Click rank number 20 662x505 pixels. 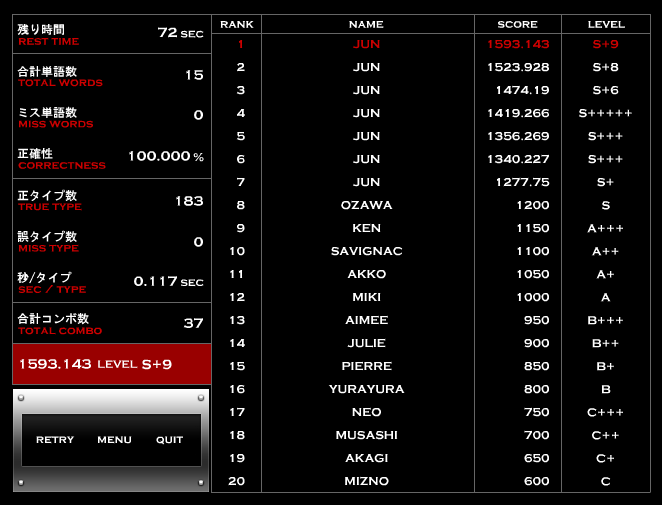point(237,481)
